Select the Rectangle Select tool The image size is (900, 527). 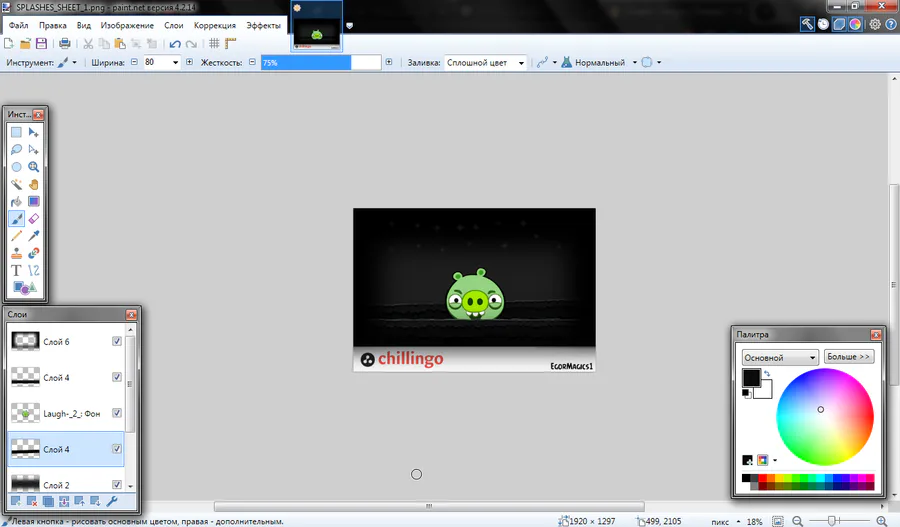16,132
